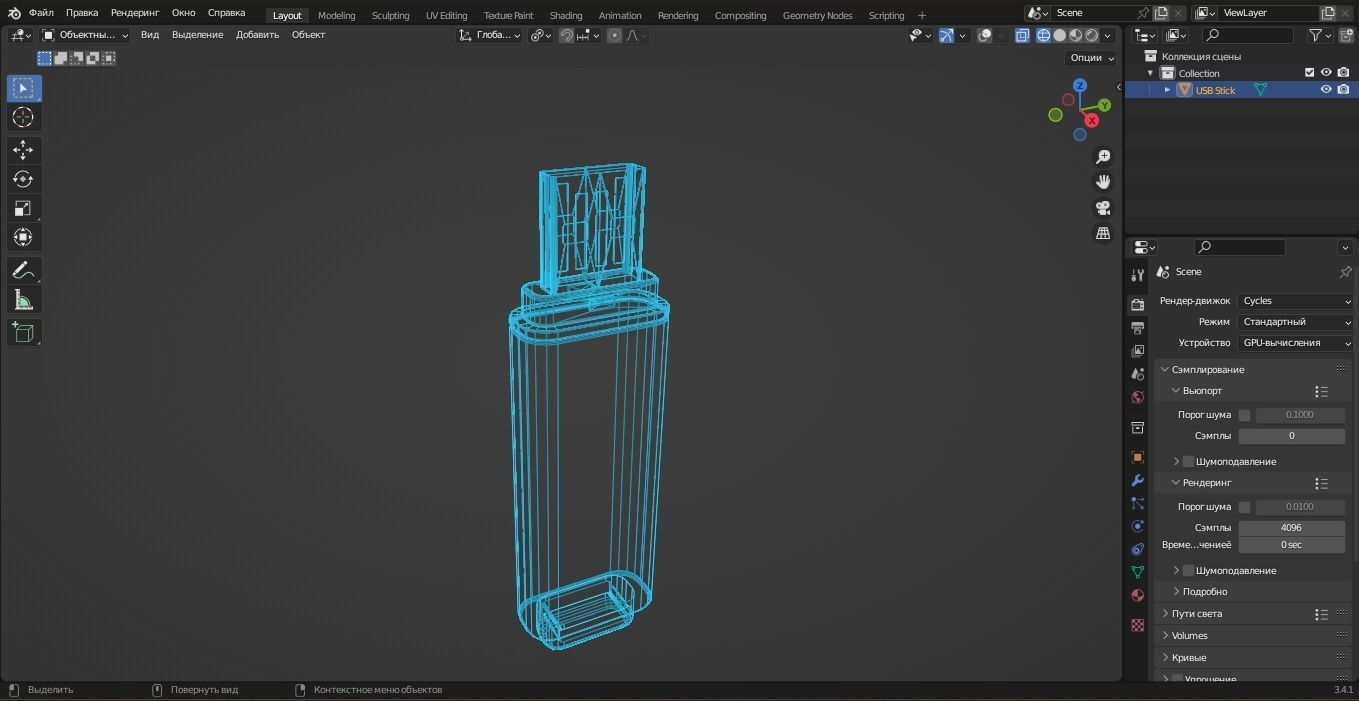Open the Справка menu
This screenshot has height=701, width=1359.
tap(226, 13)
